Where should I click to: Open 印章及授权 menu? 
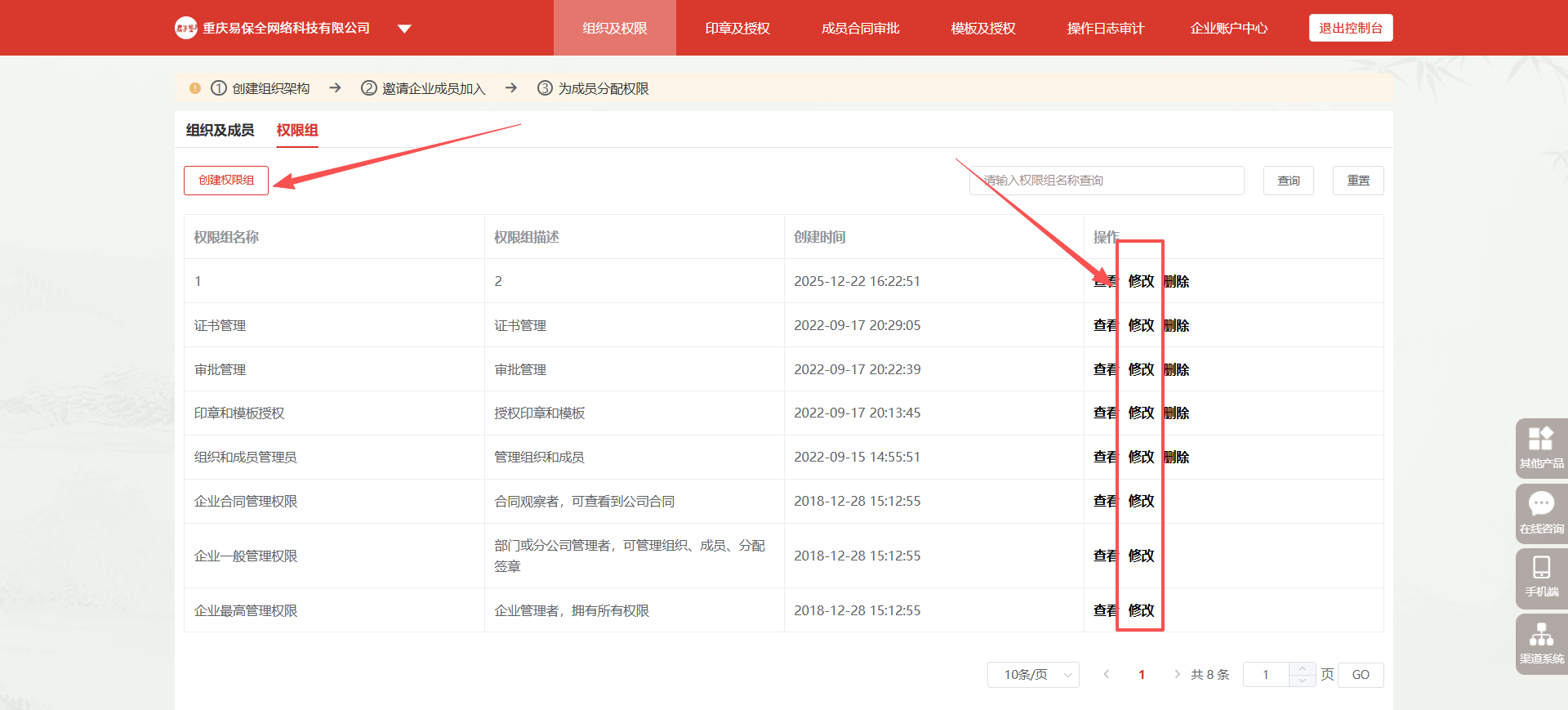point(737,29)
